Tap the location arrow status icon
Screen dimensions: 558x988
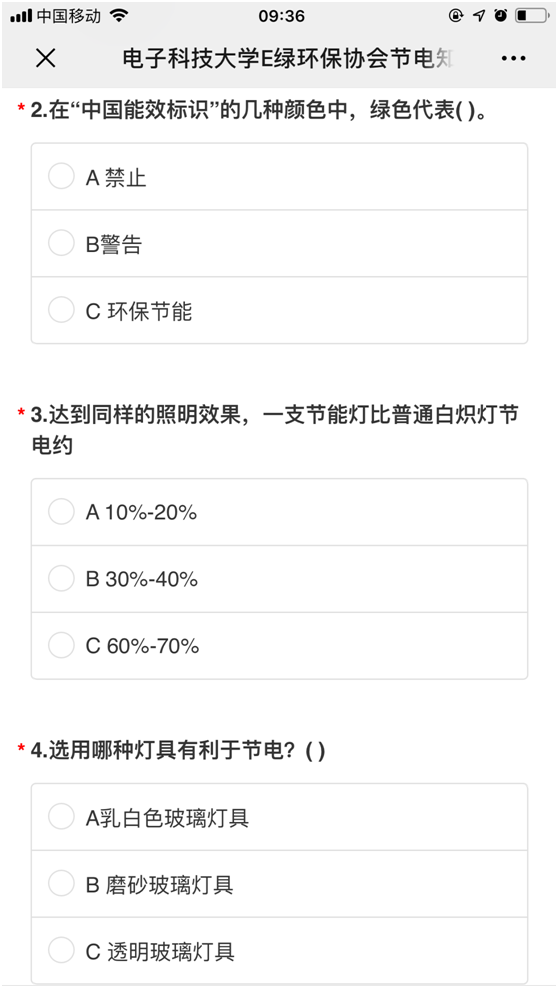(x=479, y=16)
